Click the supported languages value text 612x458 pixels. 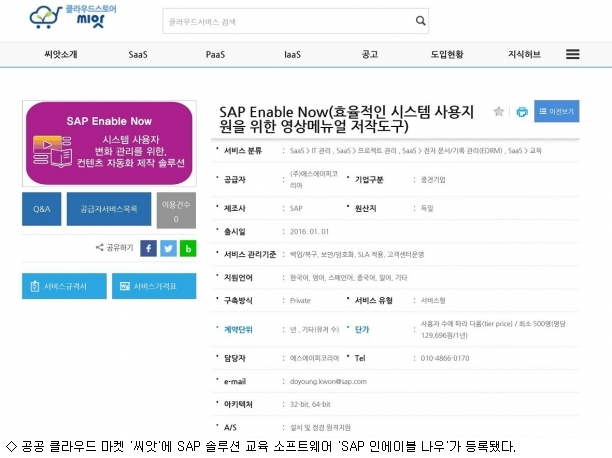pos(349,278)
